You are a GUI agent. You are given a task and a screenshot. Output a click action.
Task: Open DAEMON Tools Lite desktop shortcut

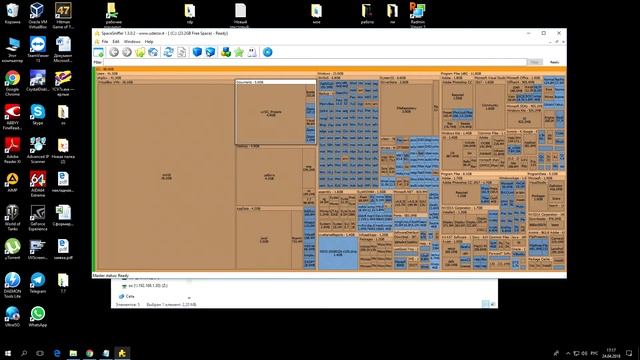point(12,285)
